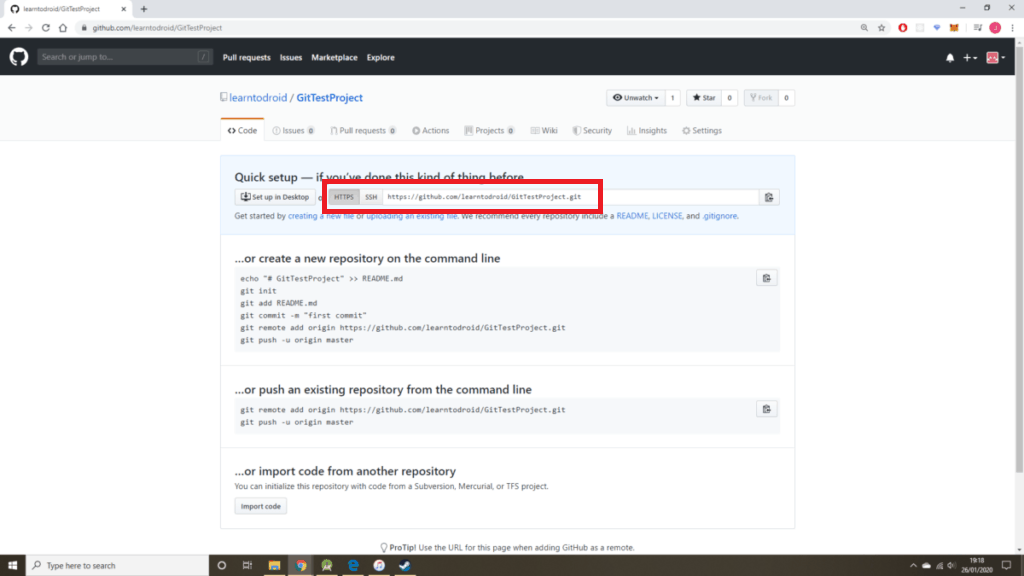Open the user avatar menu

pos(995,58)
